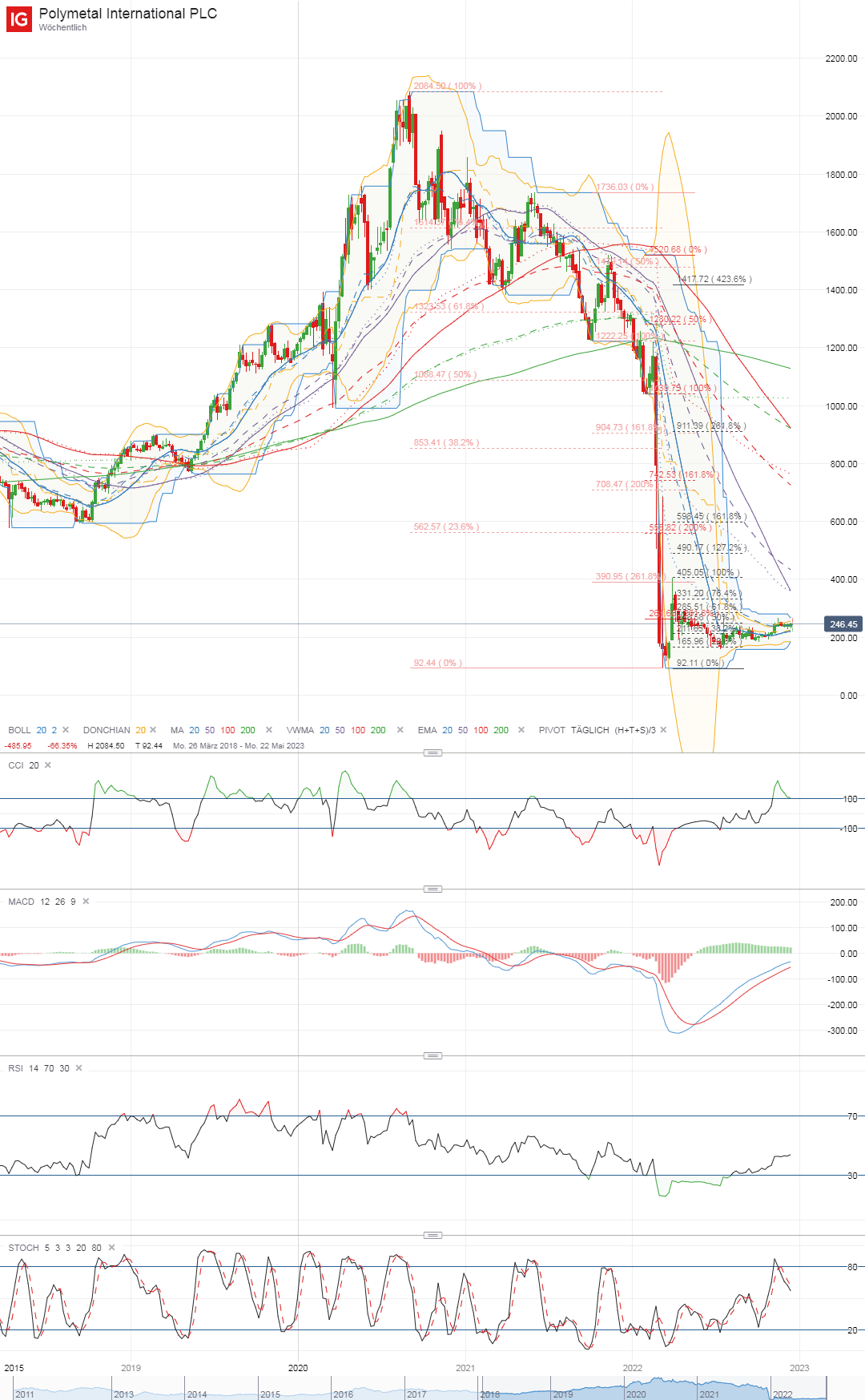Remove the VWMA indicator via its X
Image resolution: width=865 pixels, height=1400 pixels.
pyautogui.click(x=400, y=730)
